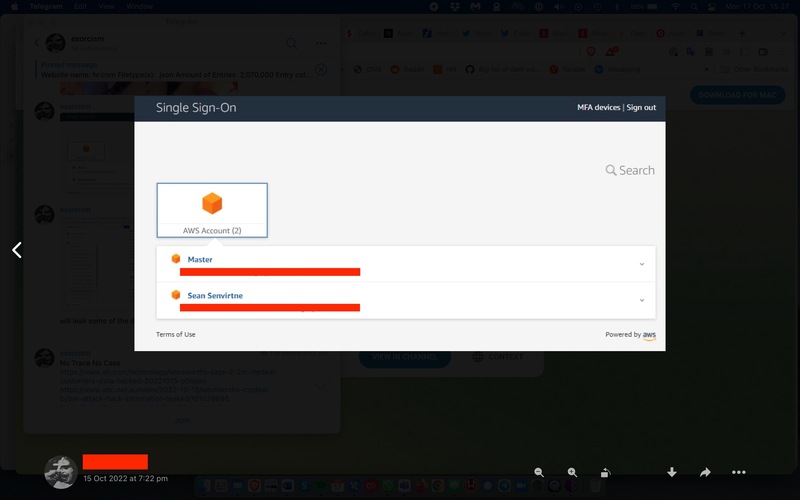
Task: Open the CMS bookmark in the browser
Action: point(368,69)
